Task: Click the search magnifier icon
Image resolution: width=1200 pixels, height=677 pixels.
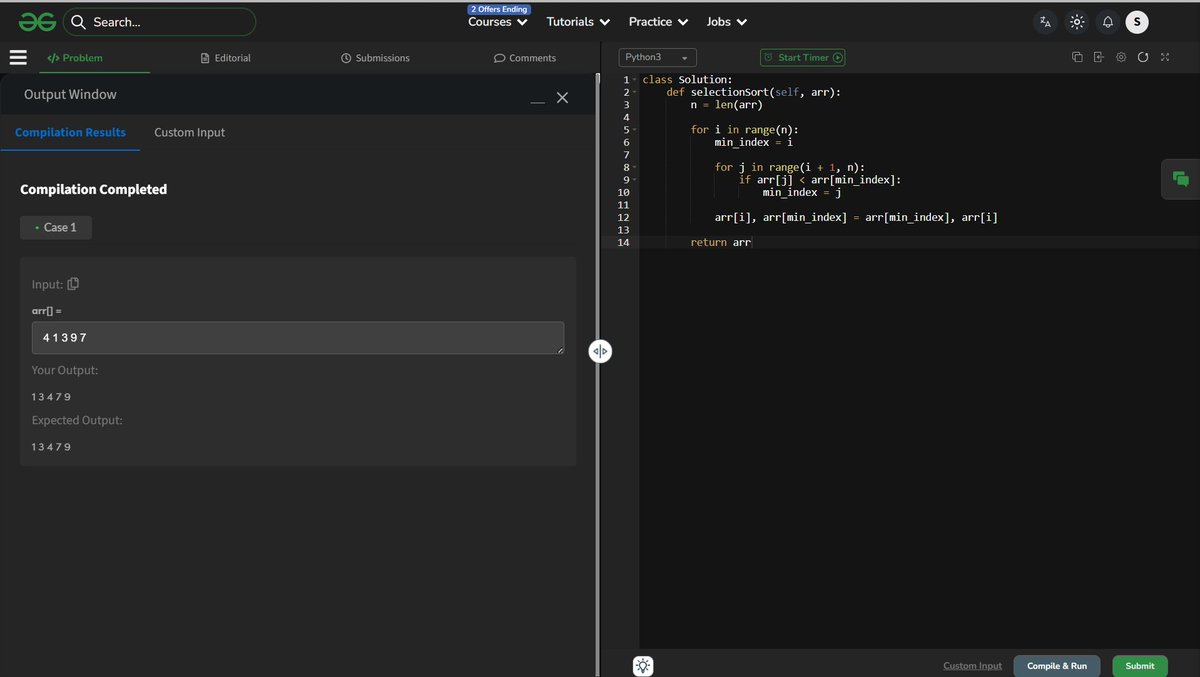Action: click(78, 22)
